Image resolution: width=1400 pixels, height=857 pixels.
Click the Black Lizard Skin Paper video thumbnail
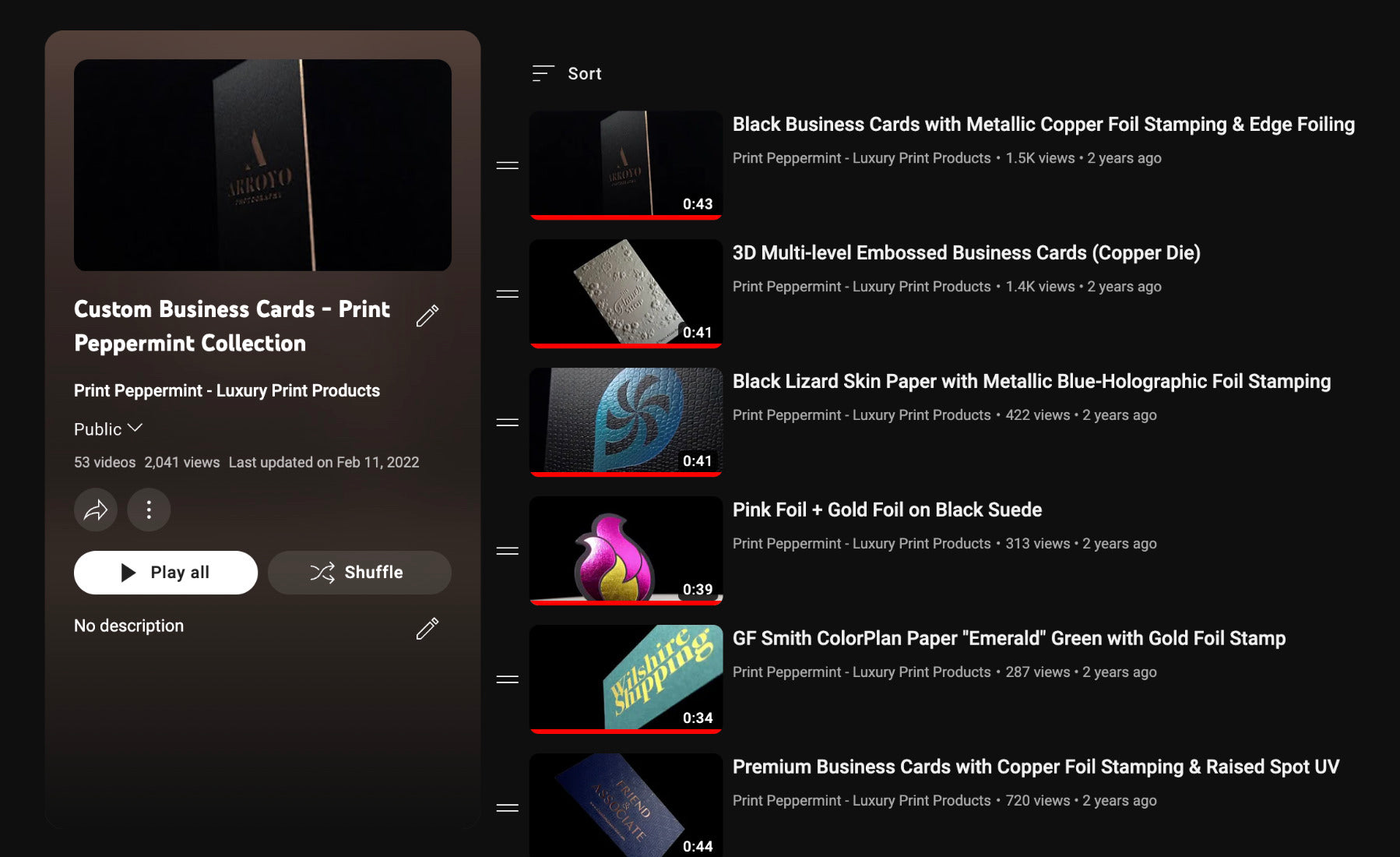[x=625, y=421]
